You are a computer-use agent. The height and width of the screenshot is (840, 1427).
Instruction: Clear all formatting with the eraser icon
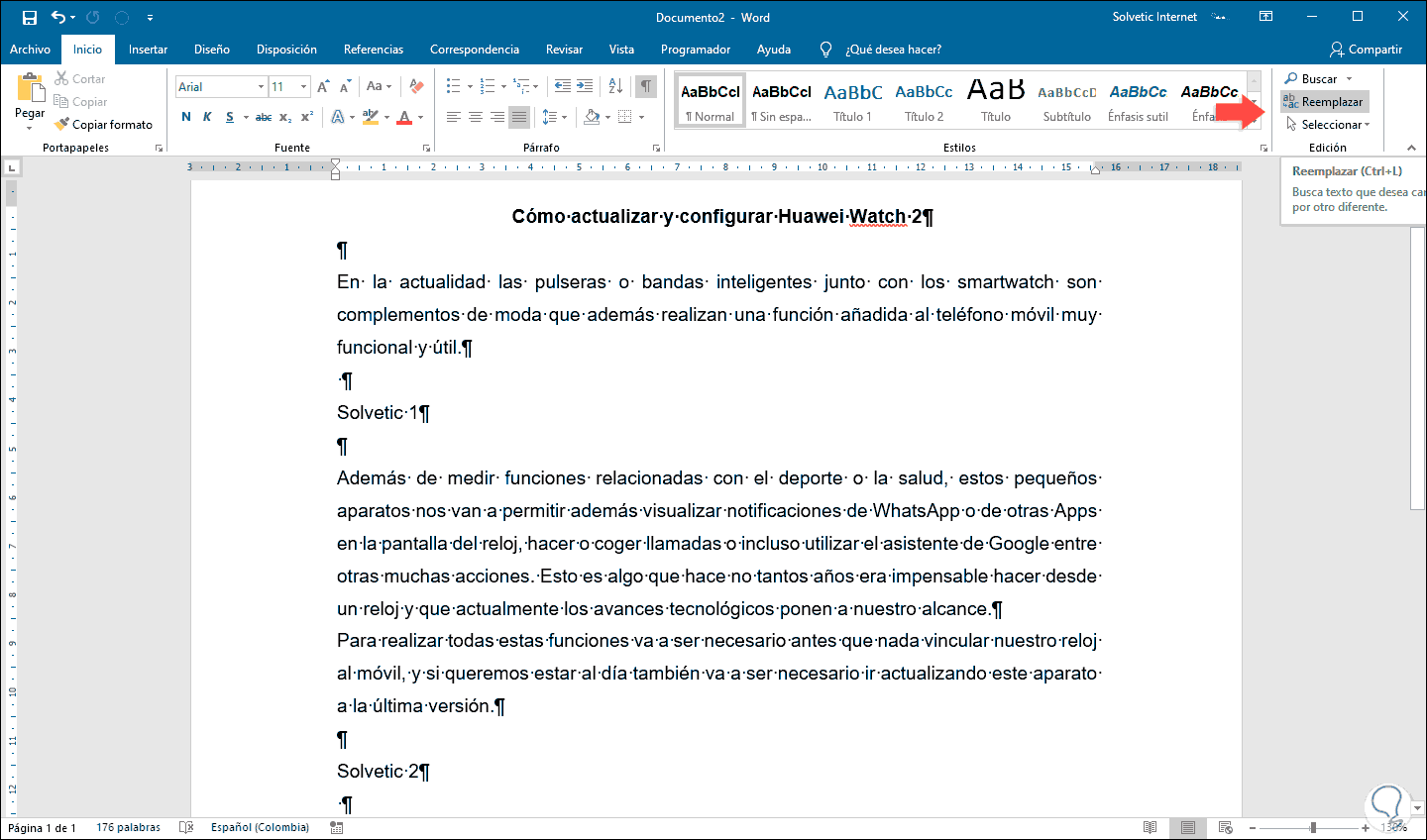416,87
